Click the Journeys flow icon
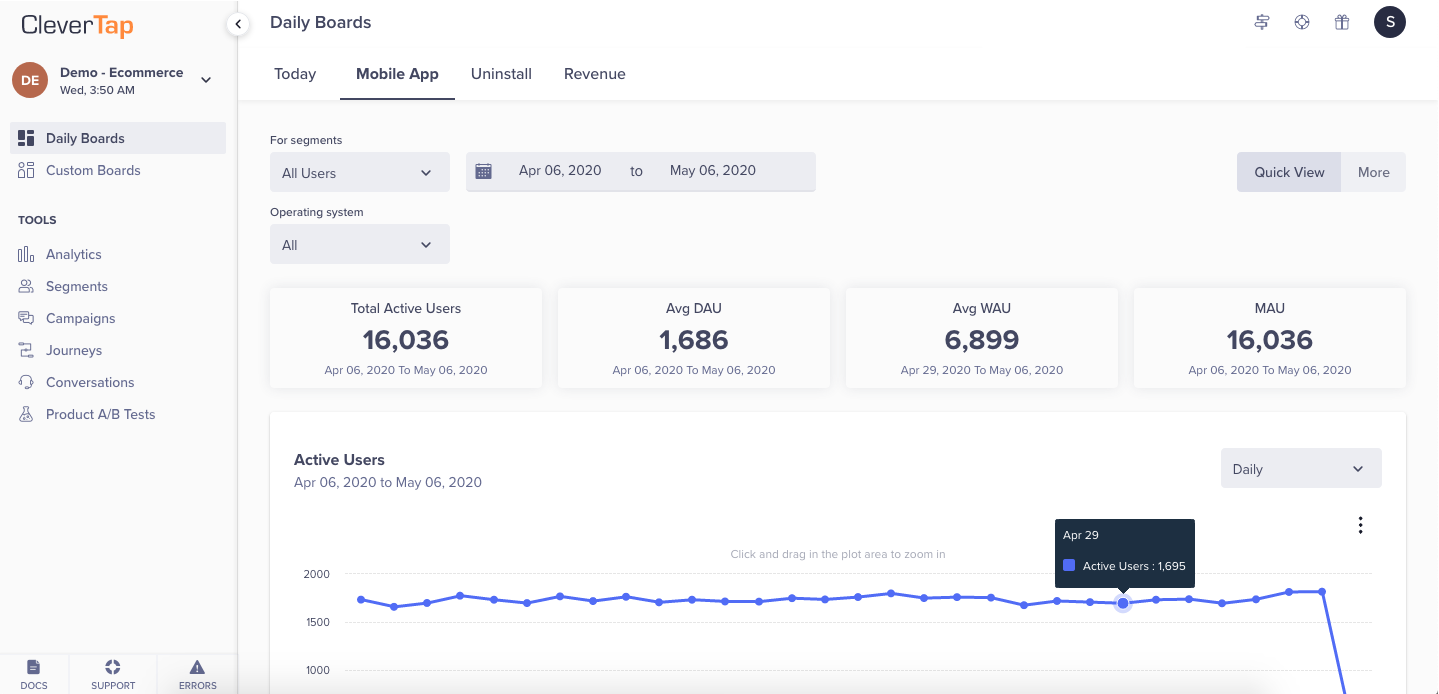 pos(26,350)
